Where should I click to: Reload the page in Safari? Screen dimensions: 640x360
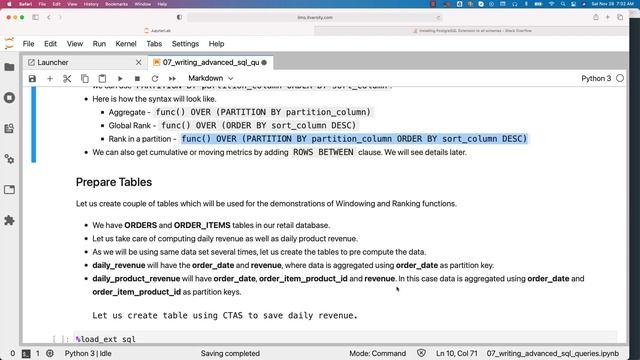[x=438, y=18]
